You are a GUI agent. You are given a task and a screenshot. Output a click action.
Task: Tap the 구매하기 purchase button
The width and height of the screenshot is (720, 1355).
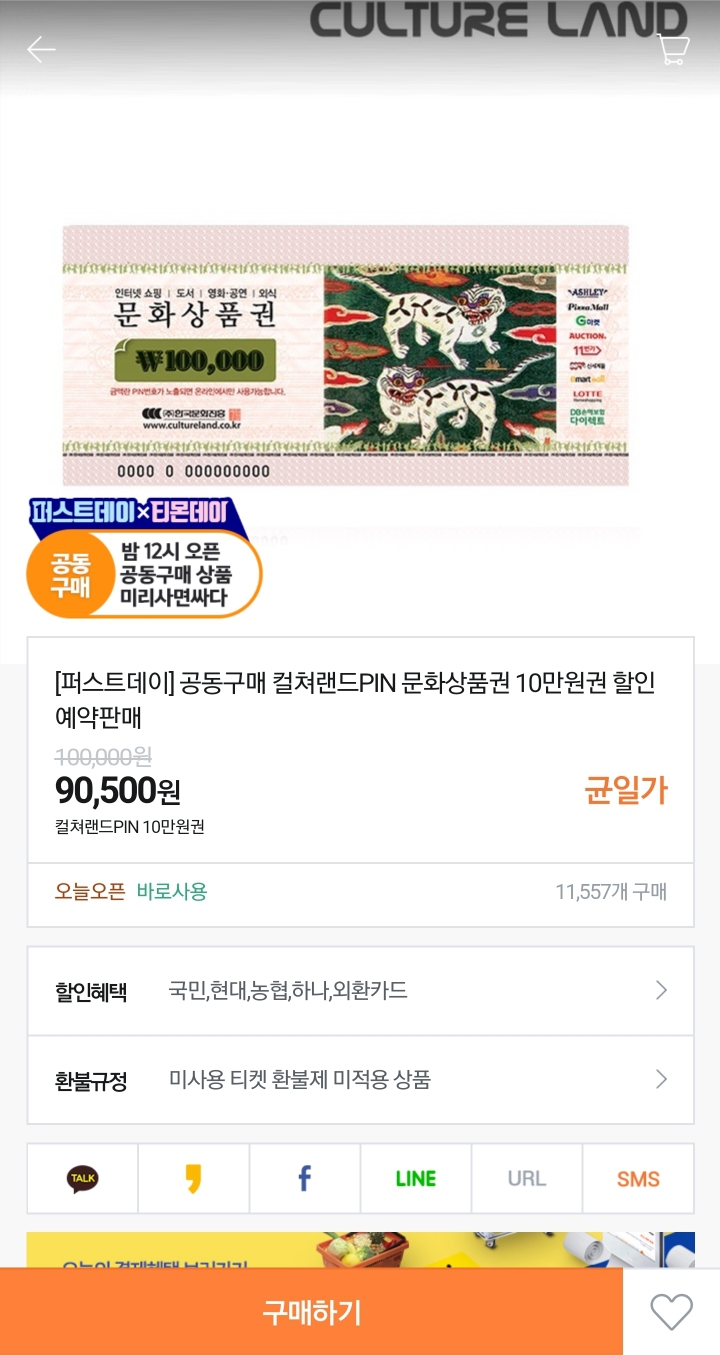click(x=311, y=1312)
